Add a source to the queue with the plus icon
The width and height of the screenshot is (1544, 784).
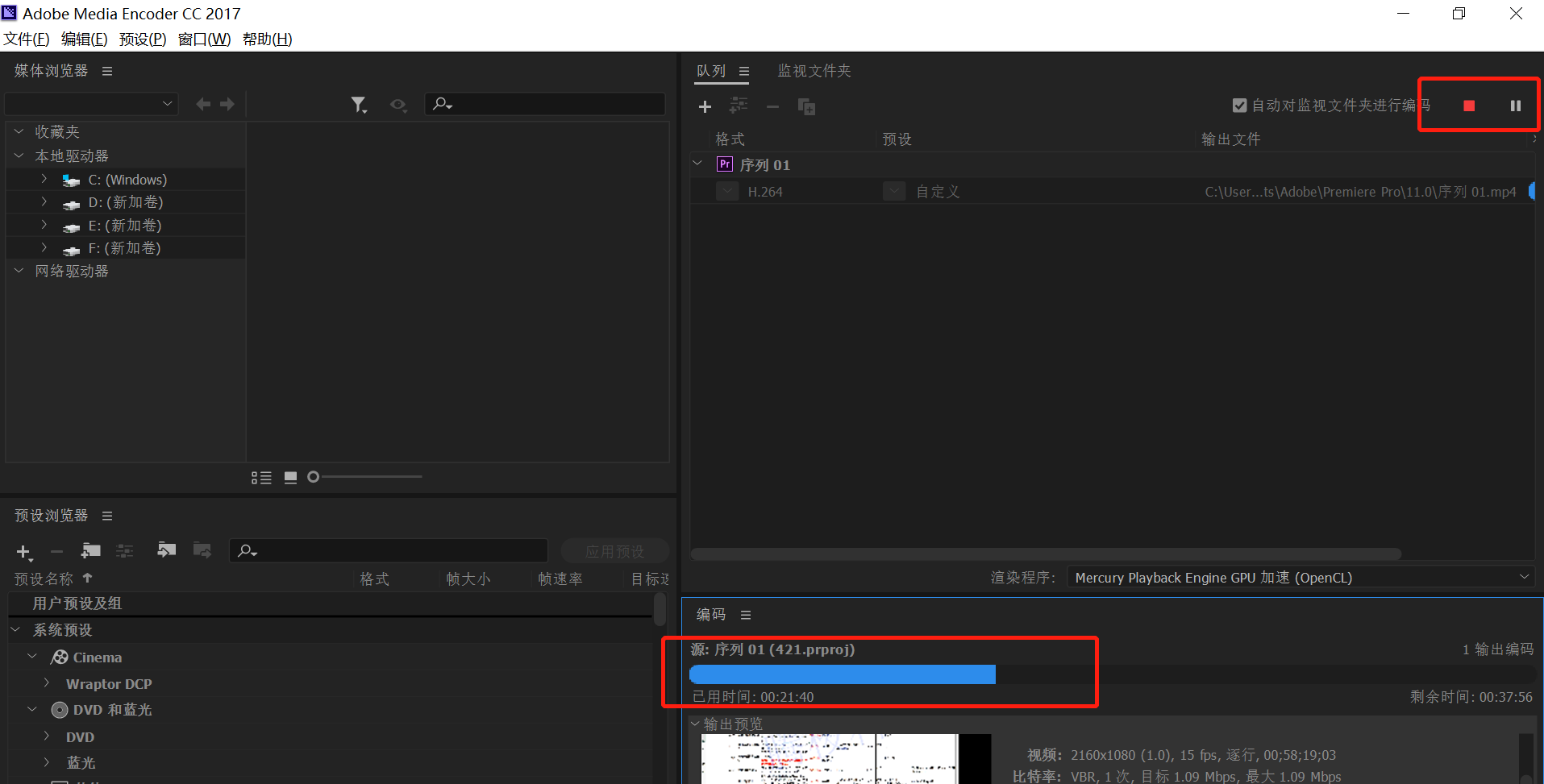point(705,106)
